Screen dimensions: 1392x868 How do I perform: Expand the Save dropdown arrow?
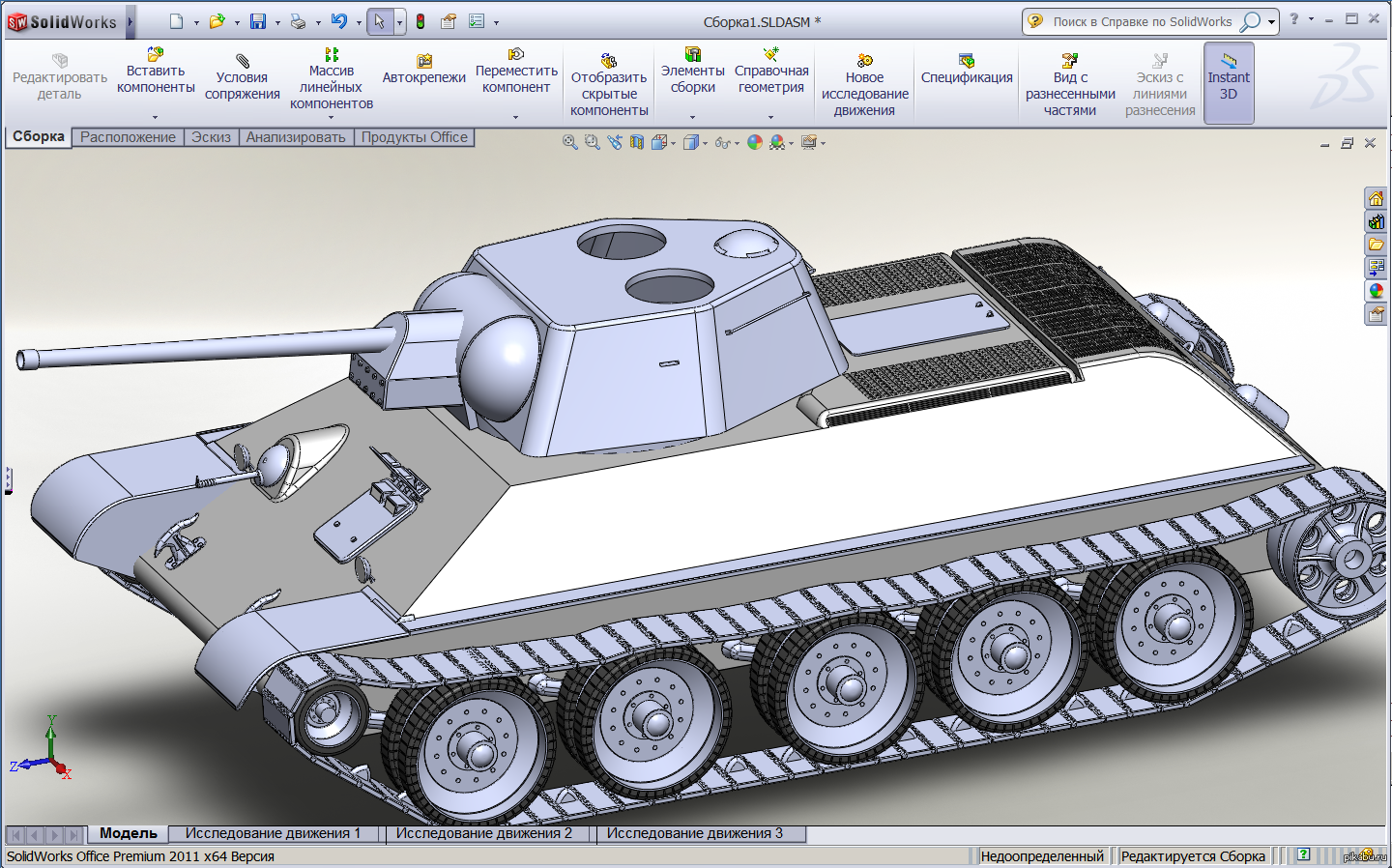click(277, 22)
